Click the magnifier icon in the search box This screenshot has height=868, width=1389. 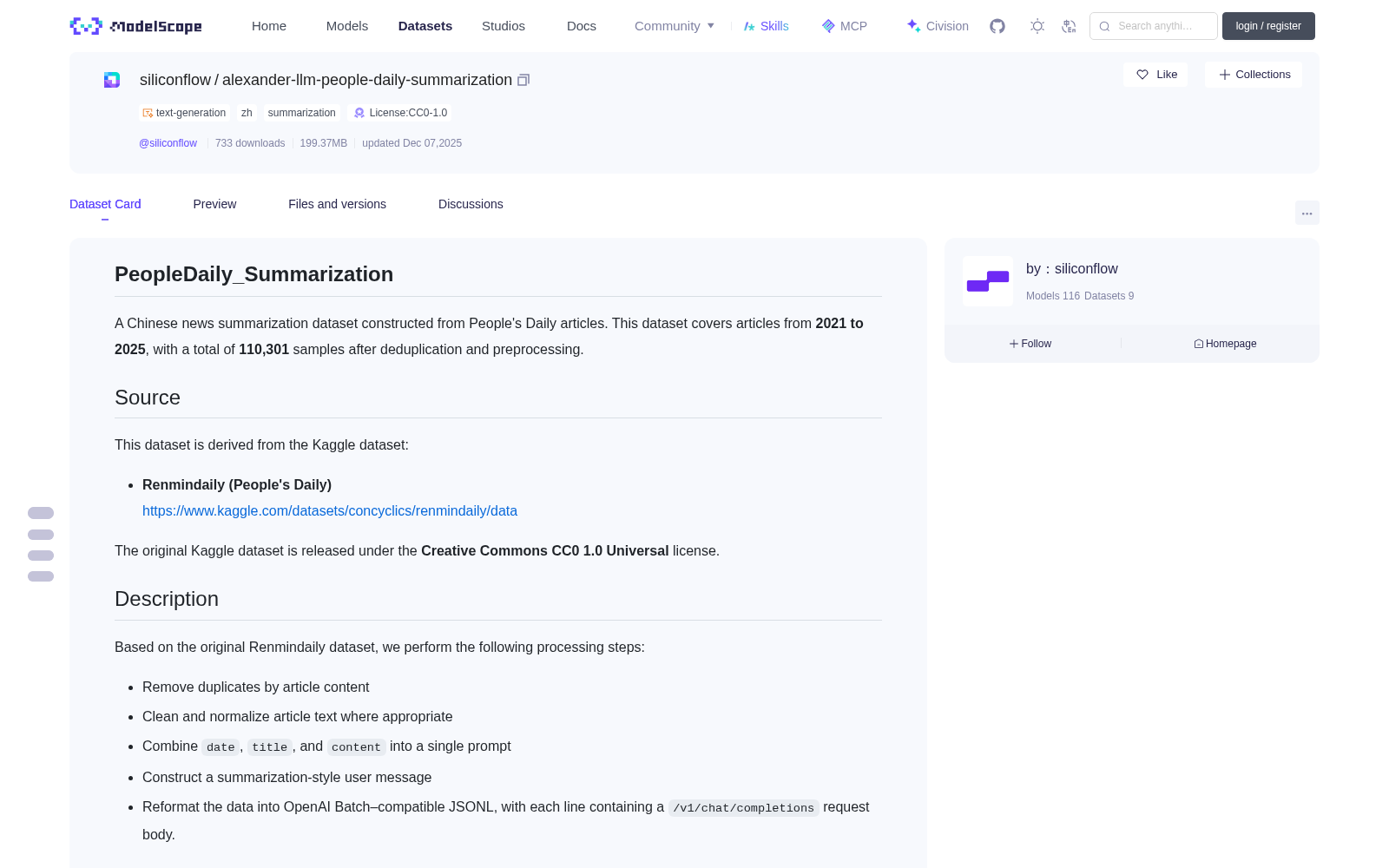tap(1105, 26)
